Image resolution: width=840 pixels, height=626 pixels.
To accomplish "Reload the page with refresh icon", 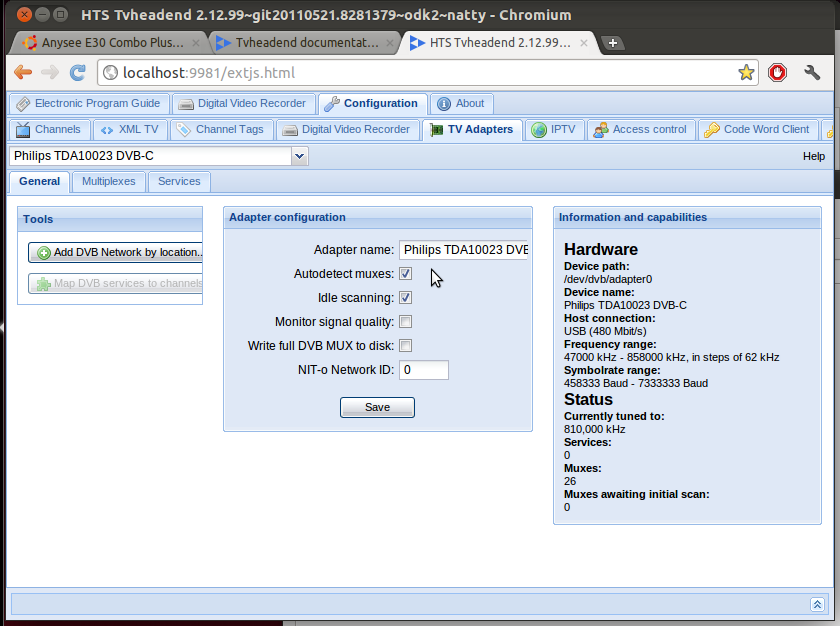I will click(78, 72).
